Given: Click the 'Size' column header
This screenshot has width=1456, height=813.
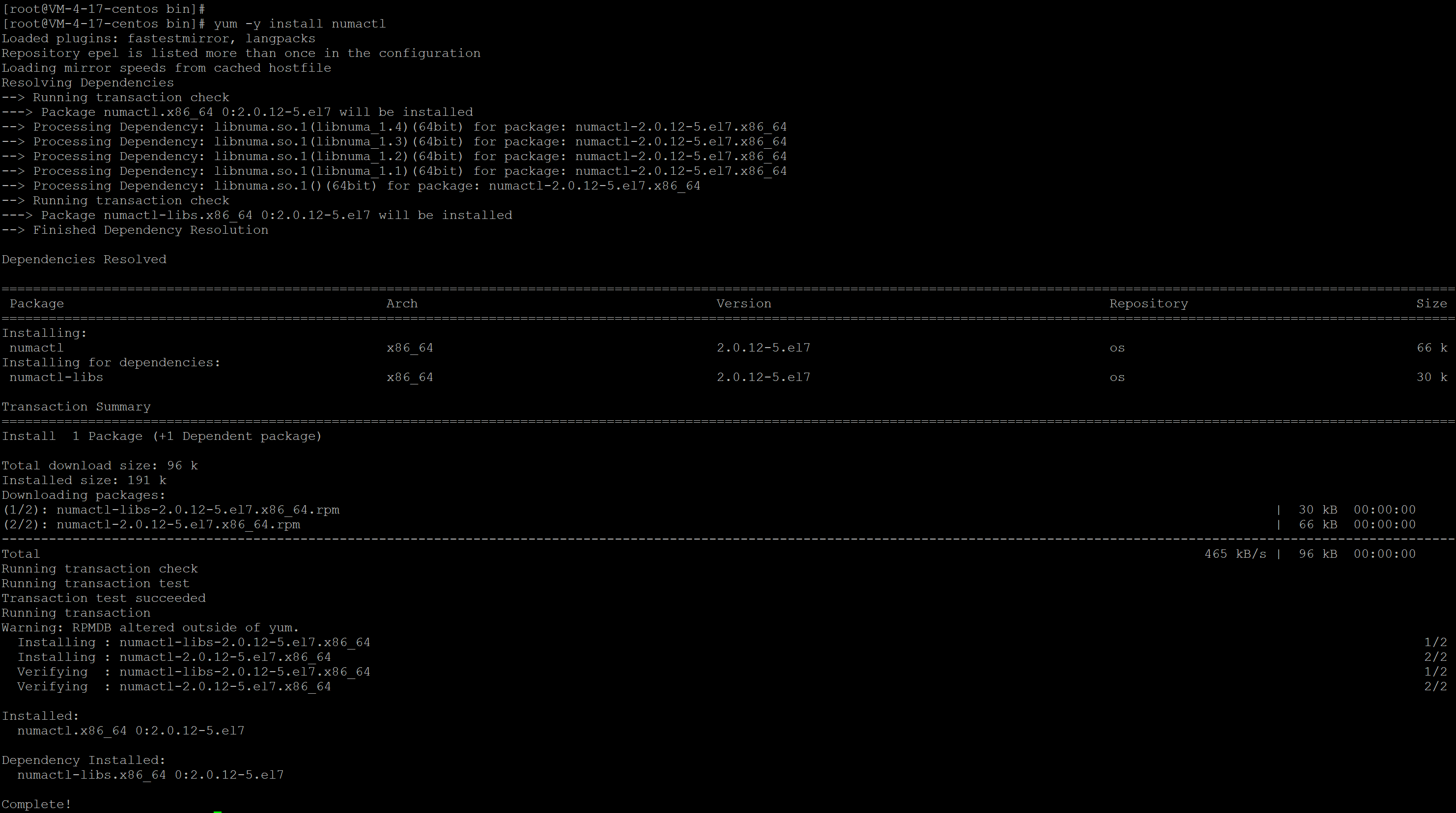Looking at the screenshot, I should pyautogui.click(x=1431, y=303).
